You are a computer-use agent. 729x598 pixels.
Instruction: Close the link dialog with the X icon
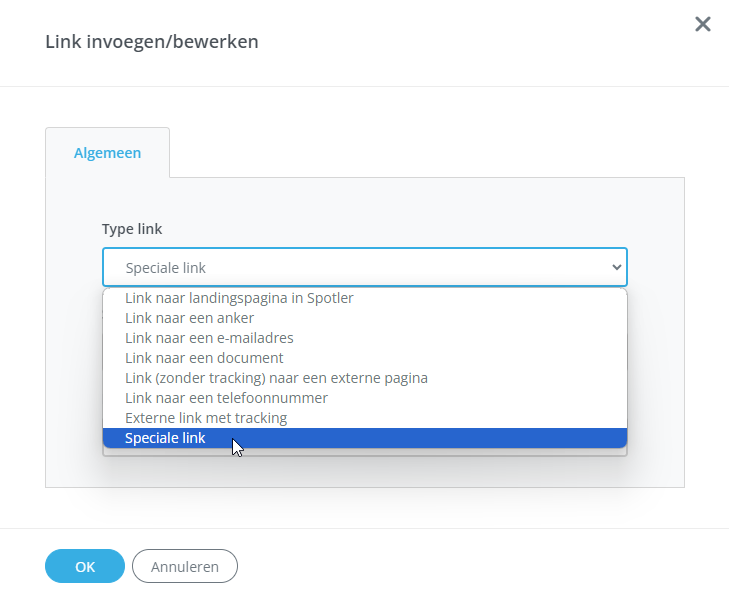pos(703,24)
